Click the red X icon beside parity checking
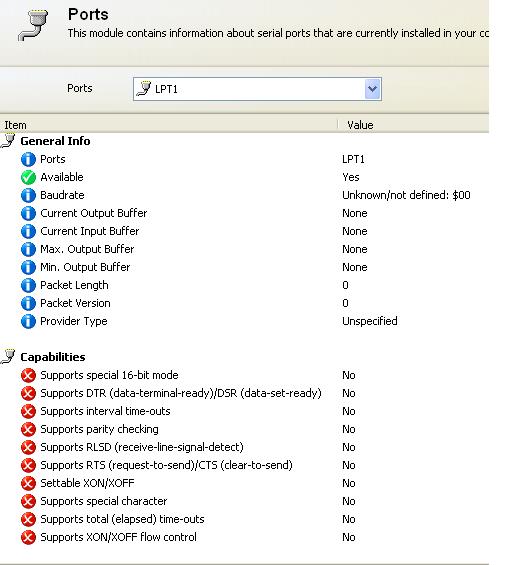The width and height of the screenshot is (518, 565). coord(28,430)
